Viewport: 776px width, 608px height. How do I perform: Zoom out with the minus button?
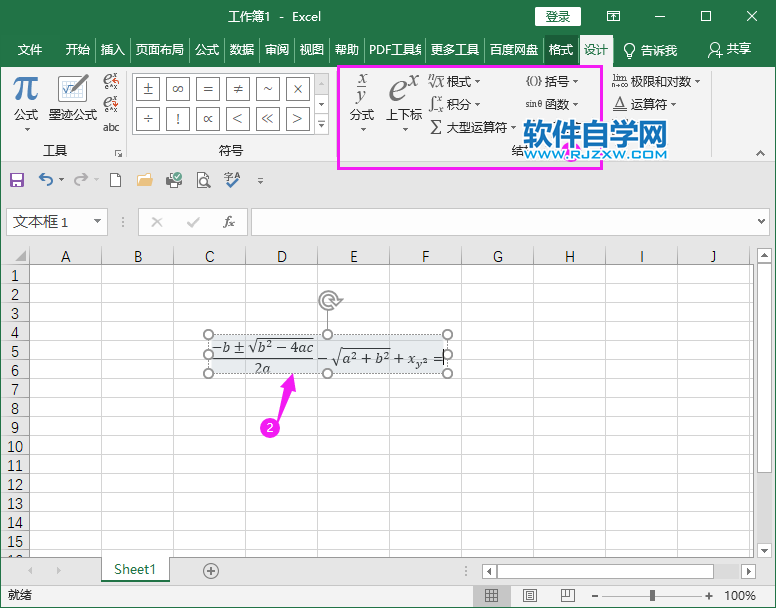[x=595, y=596]
